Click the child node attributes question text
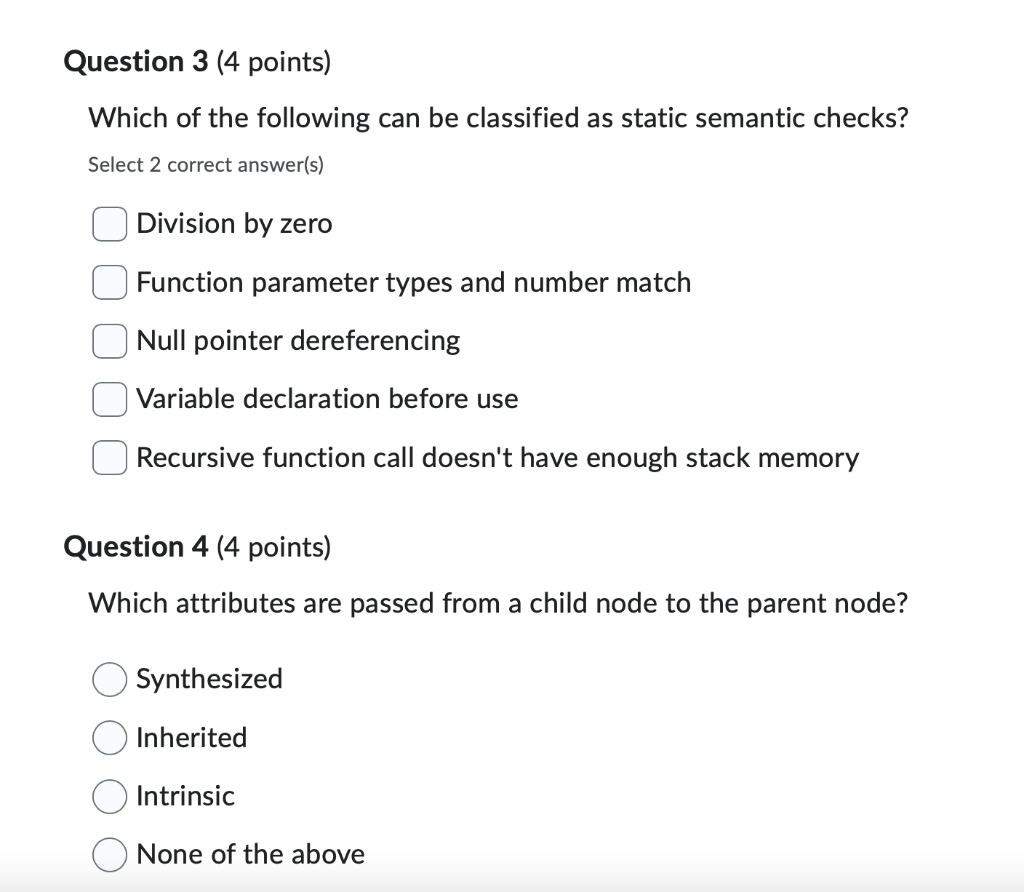Viewport: 1024px width, 892px height. 498,603
